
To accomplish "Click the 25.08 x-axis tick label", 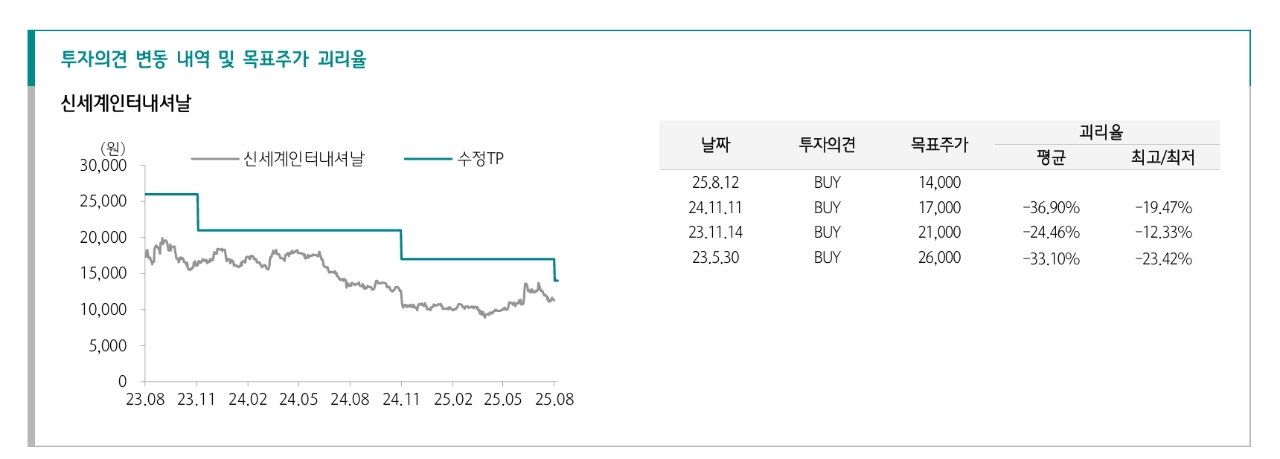I will click(554, 398).
